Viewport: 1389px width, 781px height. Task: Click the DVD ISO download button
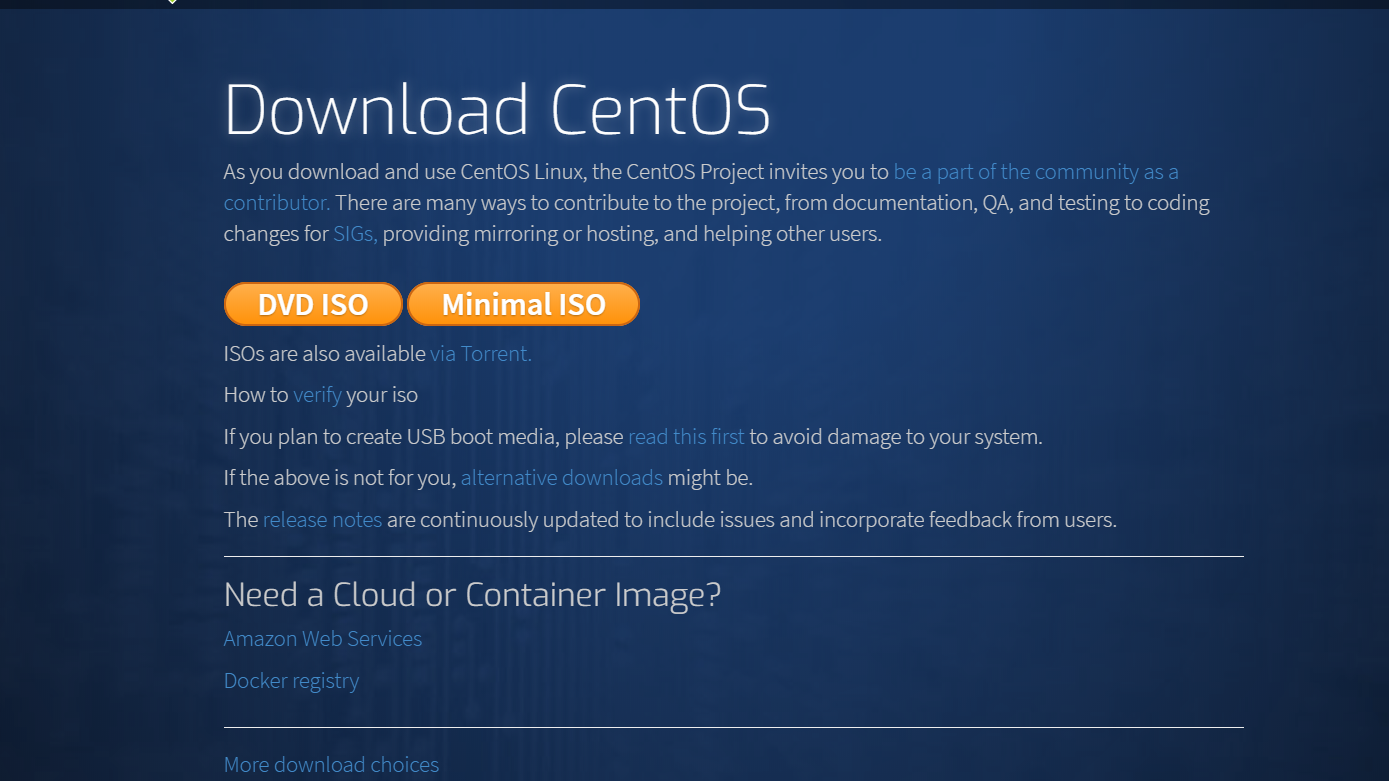coord(313,303)
